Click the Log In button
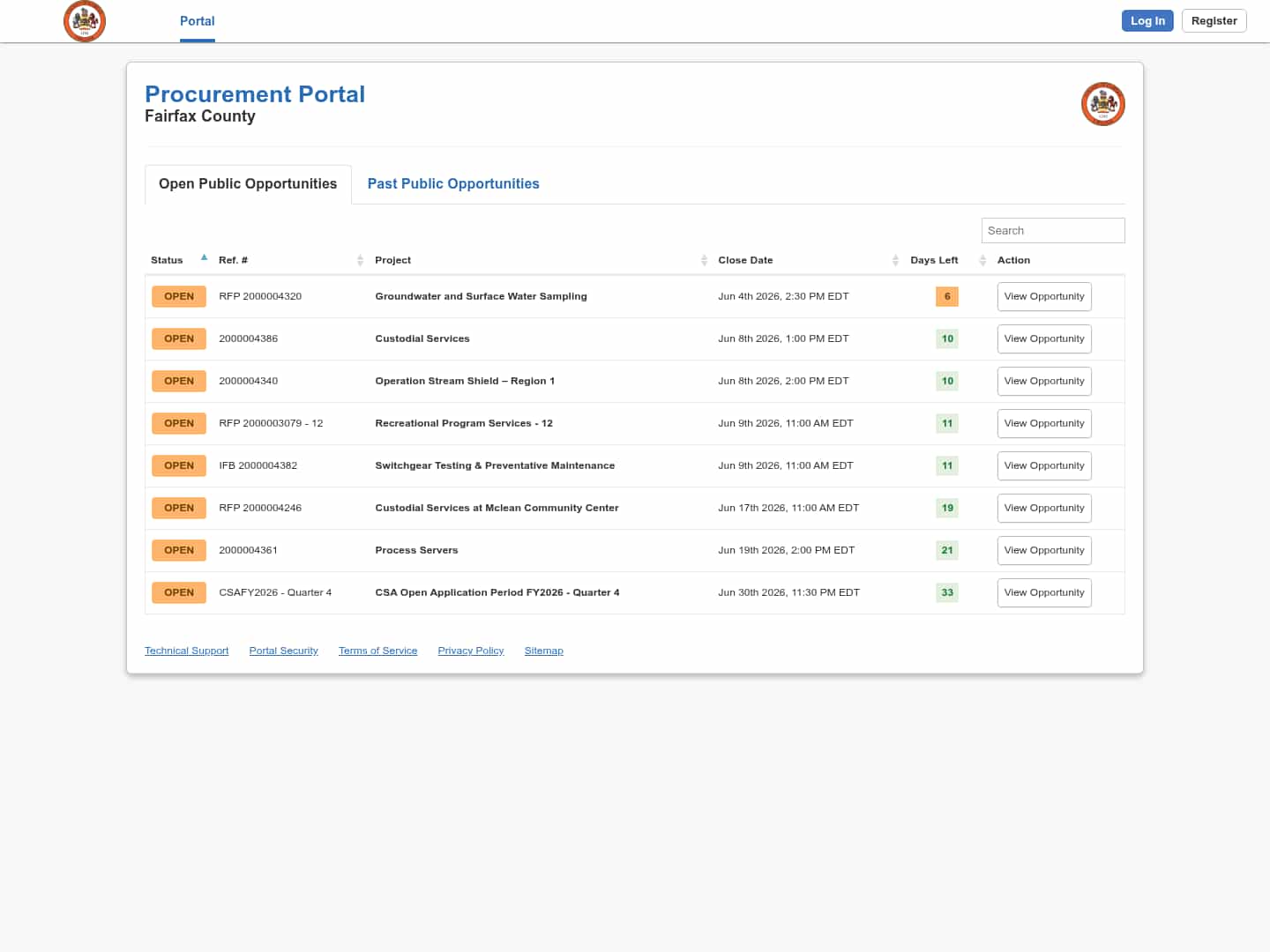 1147,20
